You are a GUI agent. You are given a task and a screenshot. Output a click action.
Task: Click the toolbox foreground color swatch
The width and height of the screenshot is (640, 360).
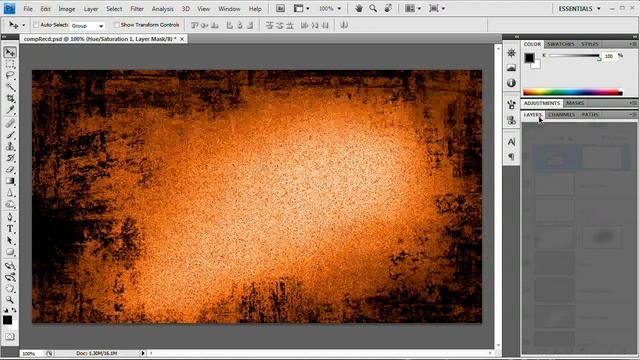[x=7, y=320]
